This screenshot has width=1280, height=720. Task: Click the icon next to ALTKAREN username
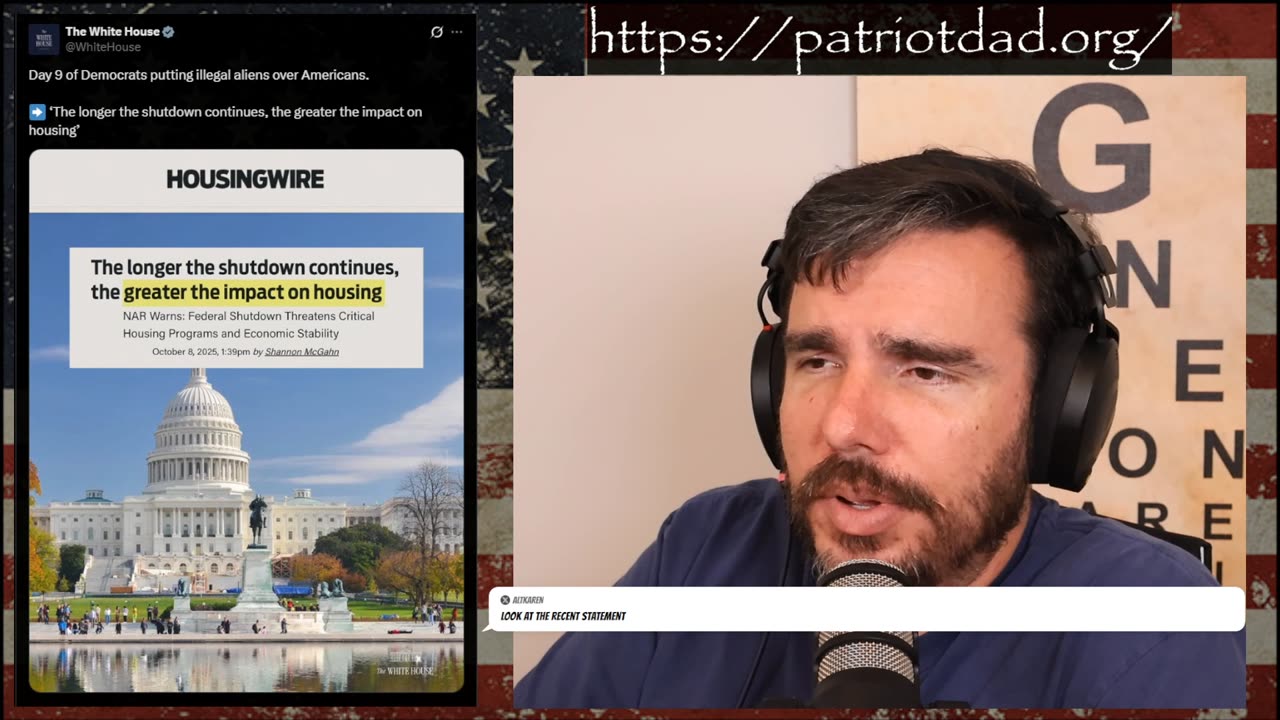pyautogui.click(x=505, y=600)
